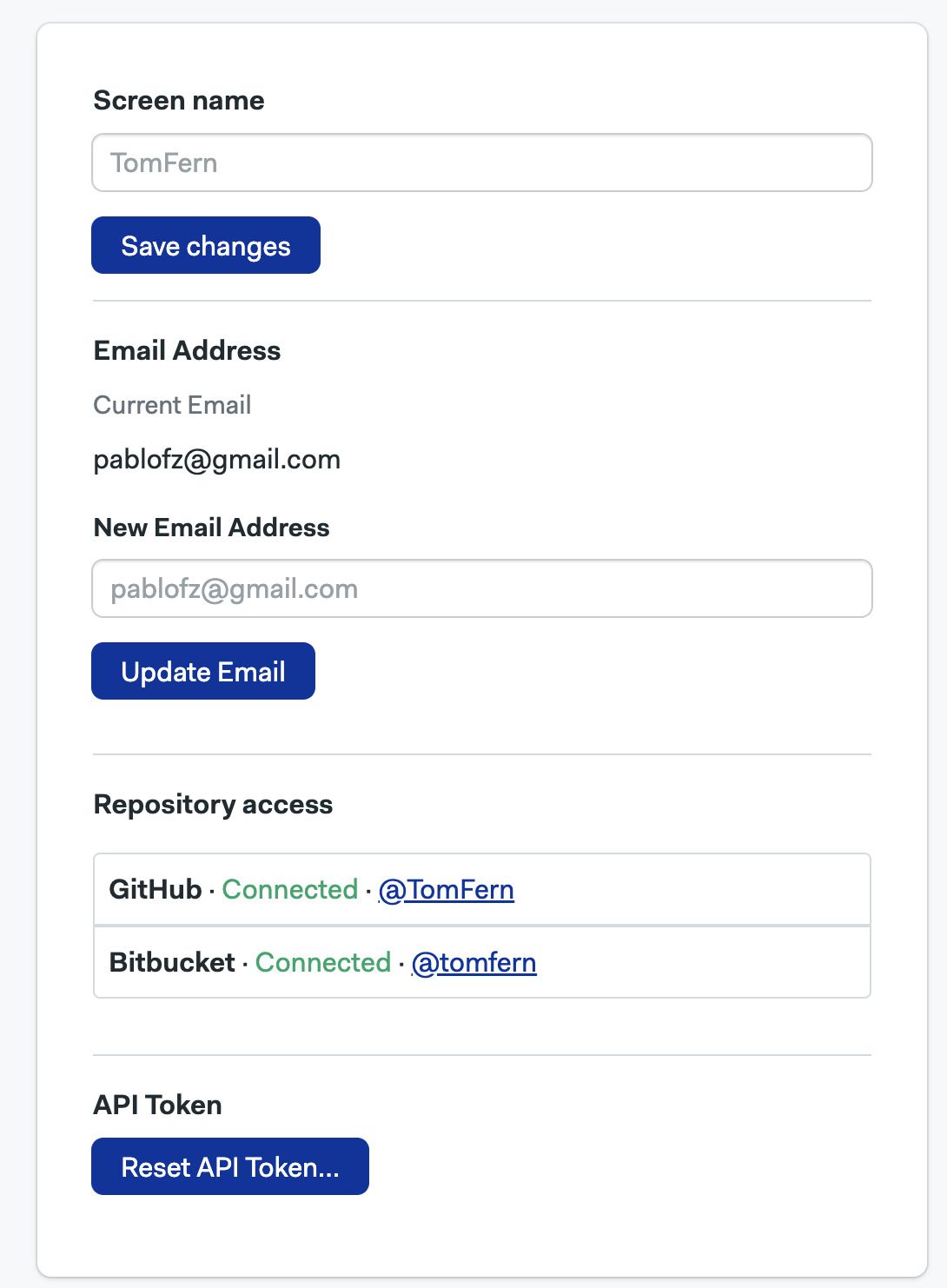Click the Screen name heading label
Image resolution: width=947 pixels, height=1288 pixels.
click(179, 100)
